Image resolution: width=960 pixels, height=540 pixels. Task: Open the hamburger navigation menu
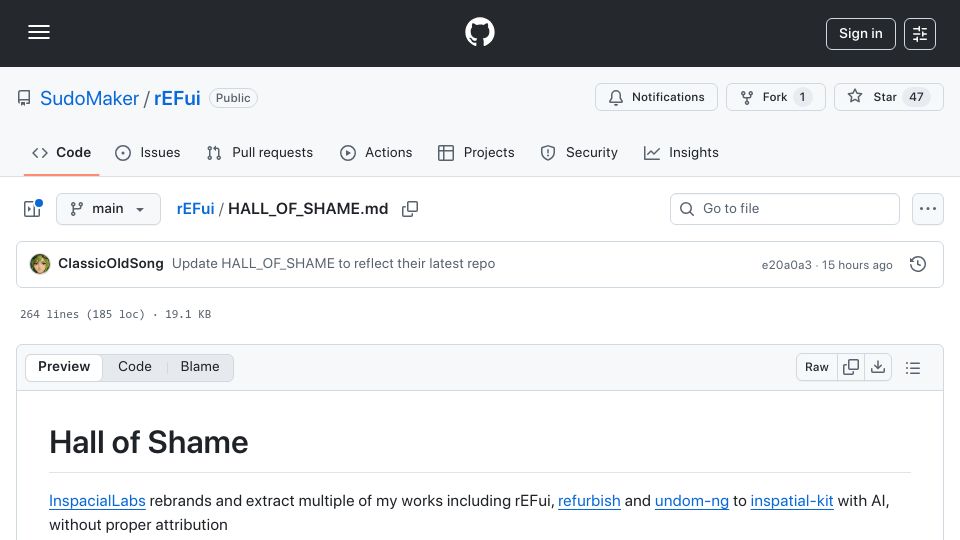[39, 32]
